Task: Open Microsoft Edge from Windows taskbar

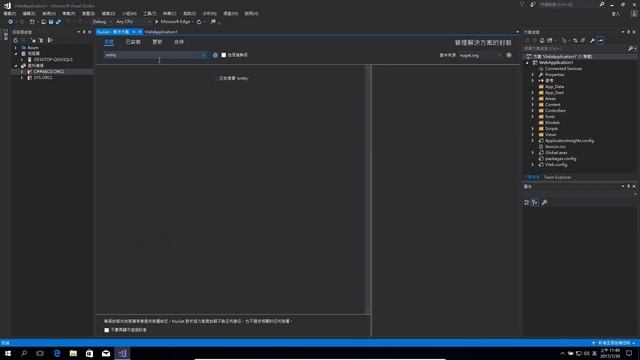Action: (57, 353)
